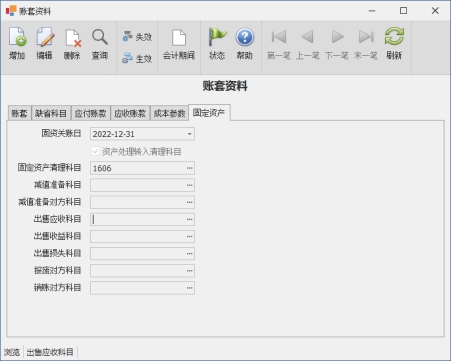The image size is (452, 362).
Task: Switch to the 应付账款 tab
Action: (x=90, y=113)
